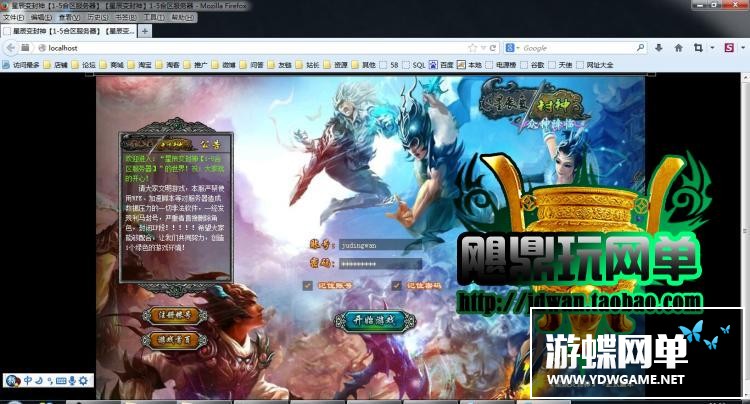Bookmark this page with the star icon
This screenshot has height=404, width=750.
coord(473,48)
